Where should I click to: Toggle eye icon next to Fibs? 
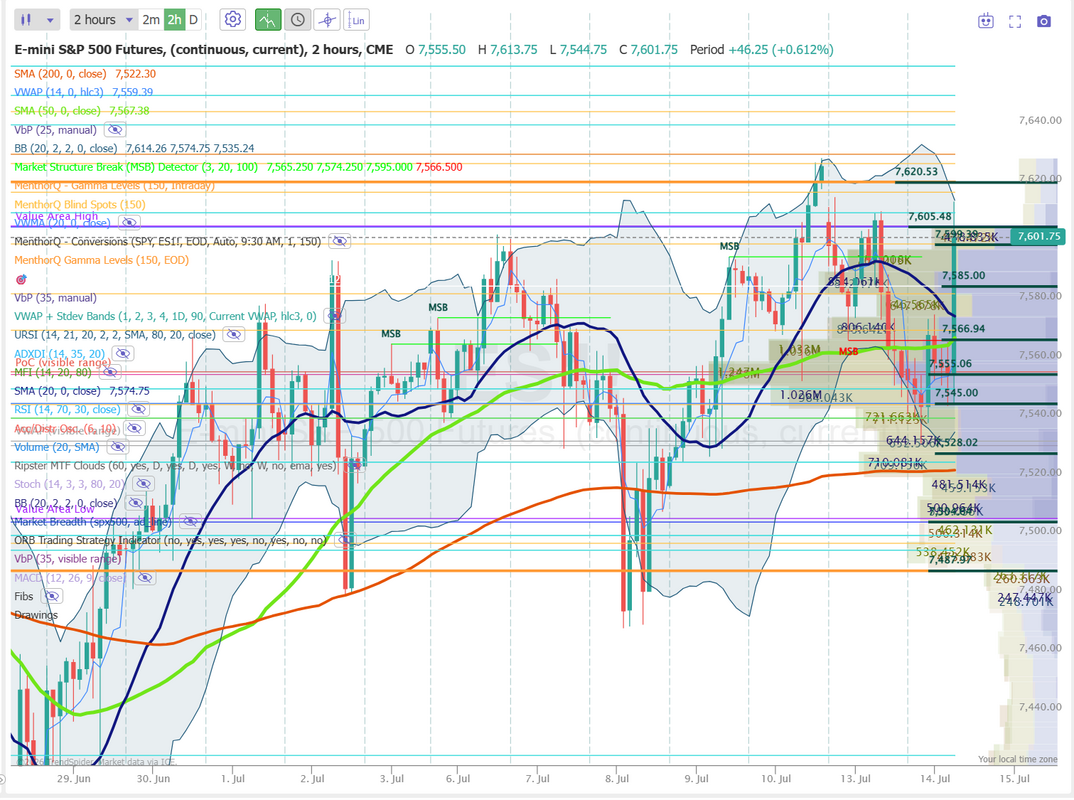(51, 597)
